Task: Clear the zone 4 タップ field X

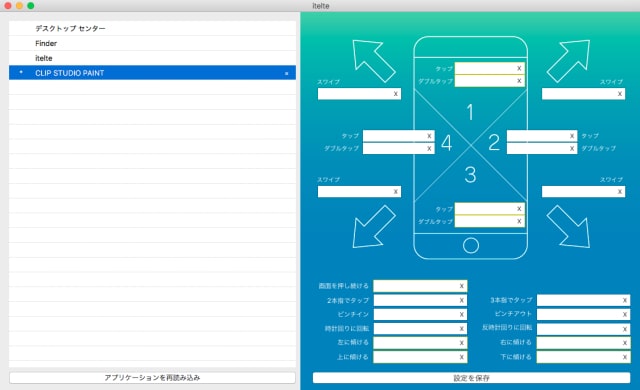Action: [x=429, y=136]
